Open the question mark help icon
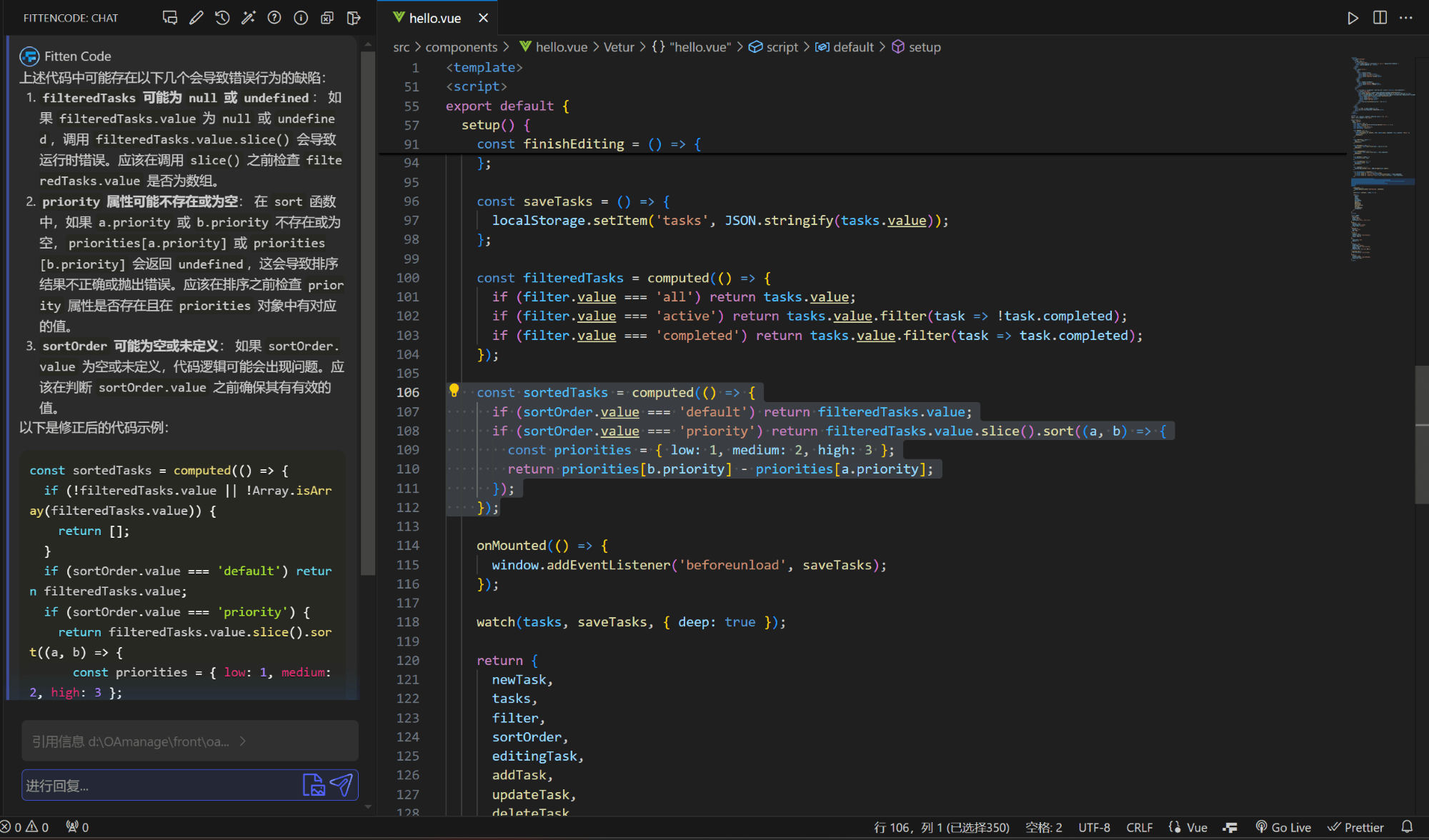This screenshot has height=840, width=1429. (x=274, y=18)
